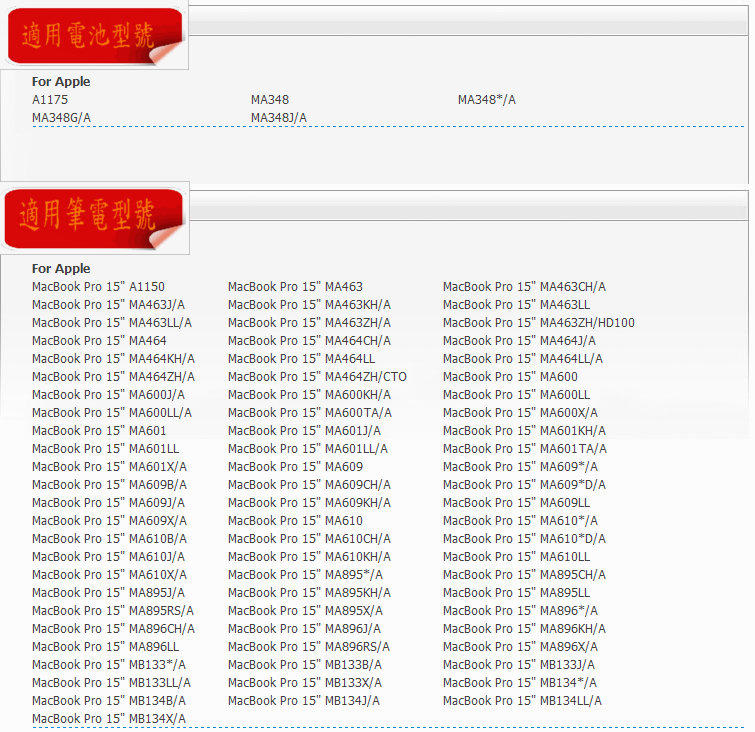Viewport: 755px width, 732px height.
Task: Click MacBook Pro 15" MA895X/A
Action: tap(305, 610)
